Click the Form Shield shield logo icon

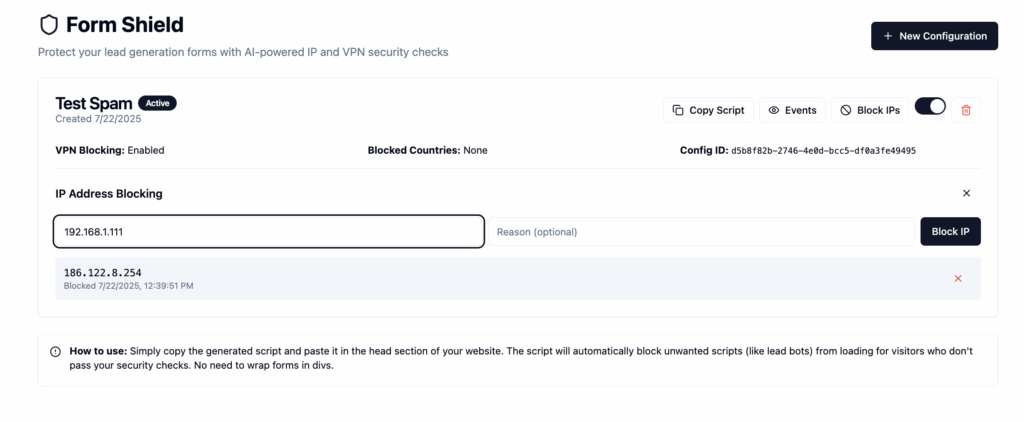[x=48, y=24]
